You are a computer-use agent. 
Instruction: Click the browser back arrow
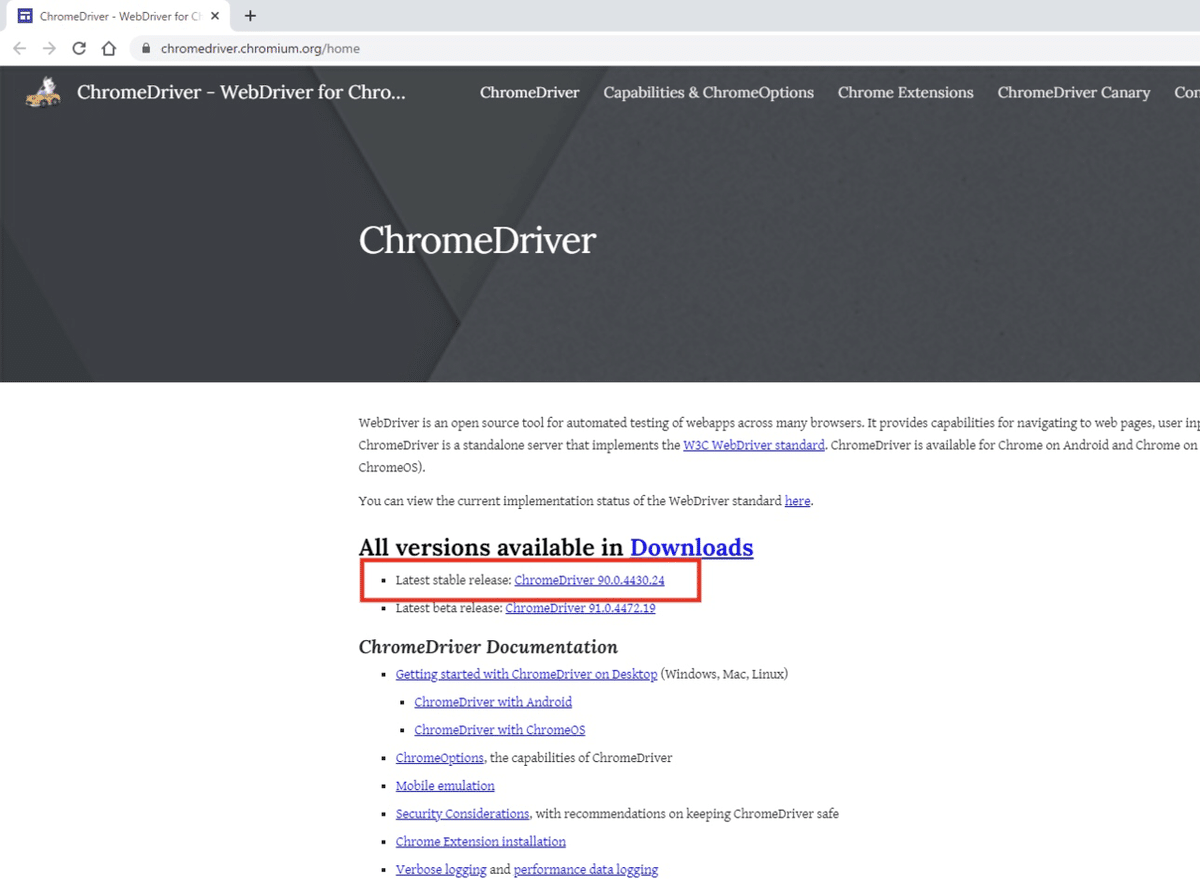coord(20,48)
